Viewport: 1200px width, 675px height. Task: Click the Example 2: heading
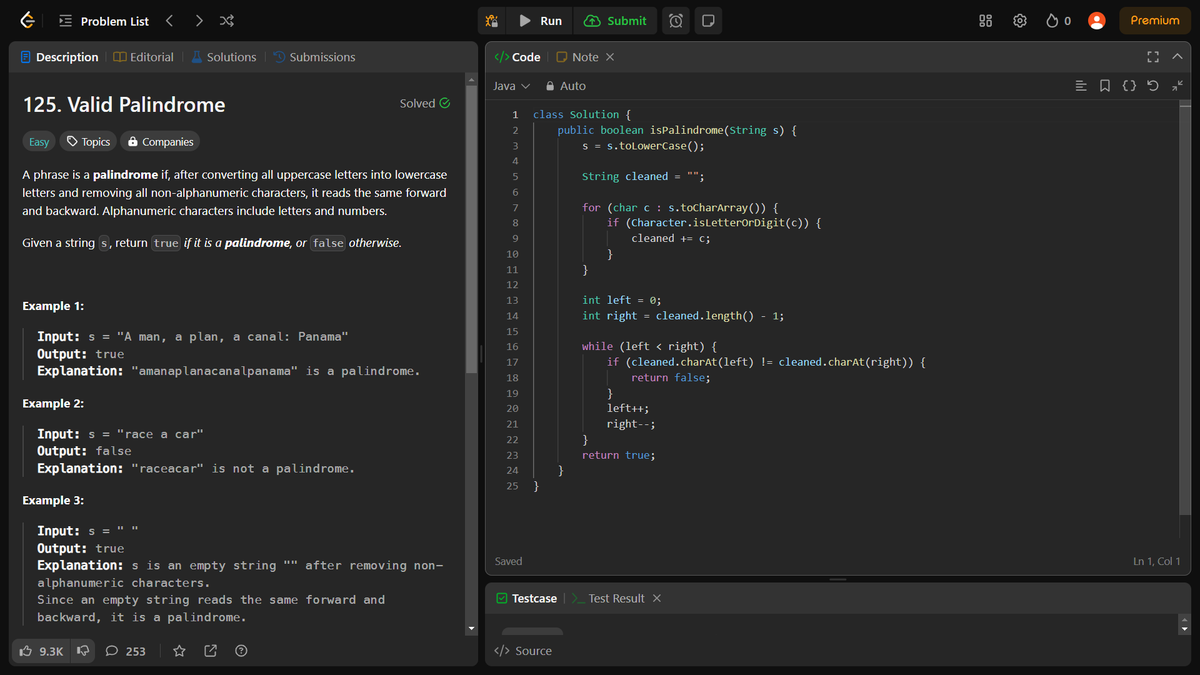[53, 403]
